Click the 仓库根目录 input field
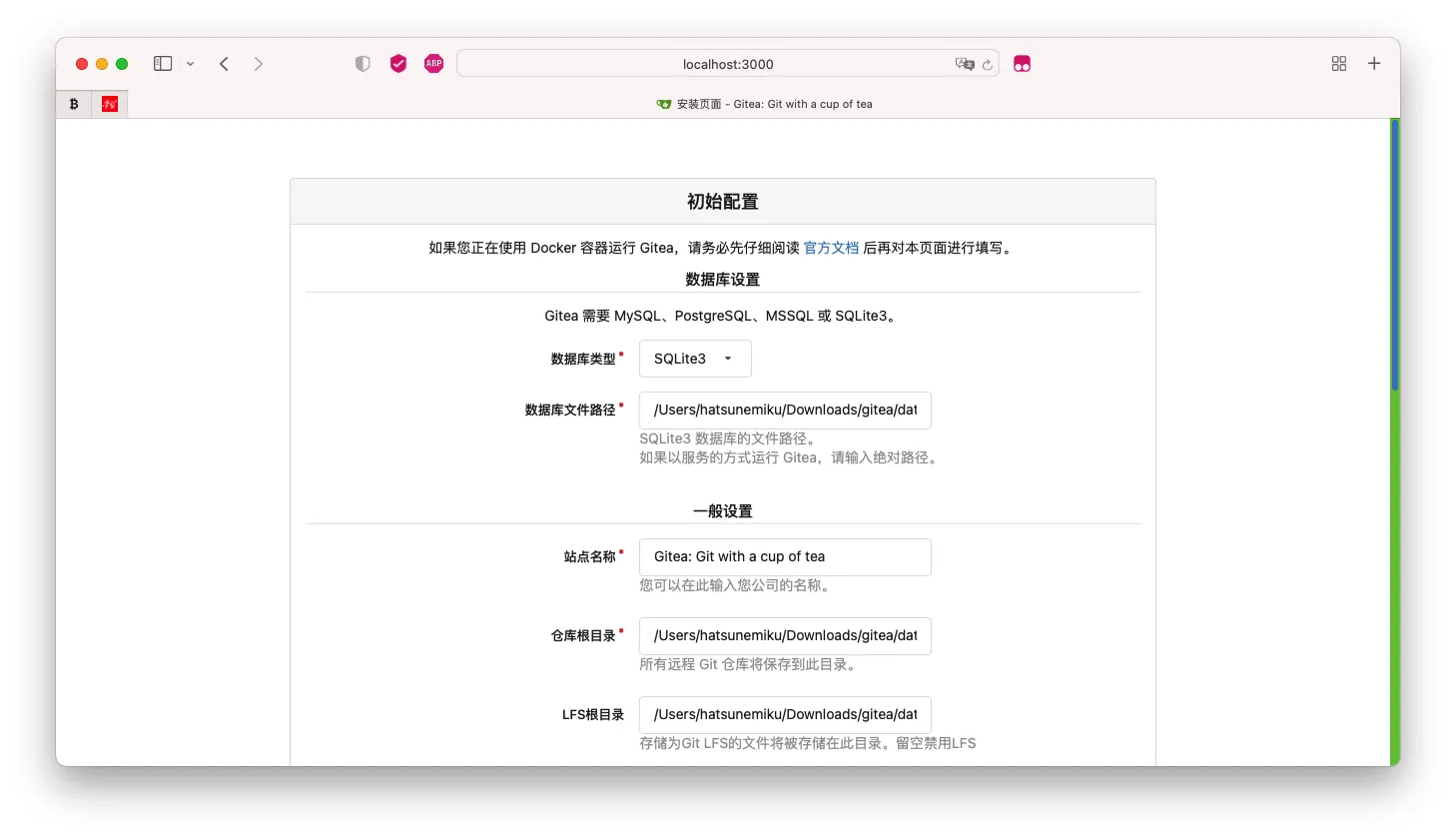This screenshot has height=840, width=1456. click(x=785, y=636)
